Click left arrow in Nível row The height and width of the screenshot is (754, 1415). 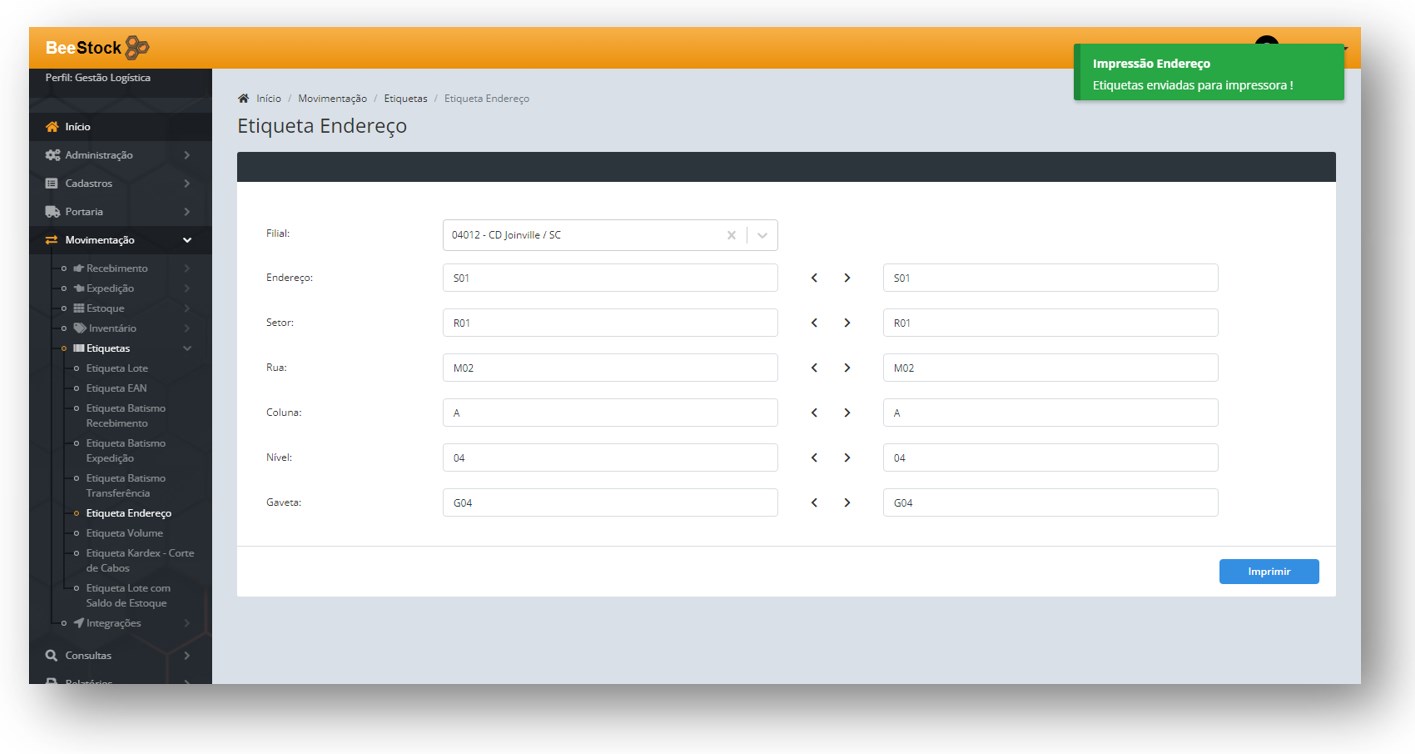[814, 458]
